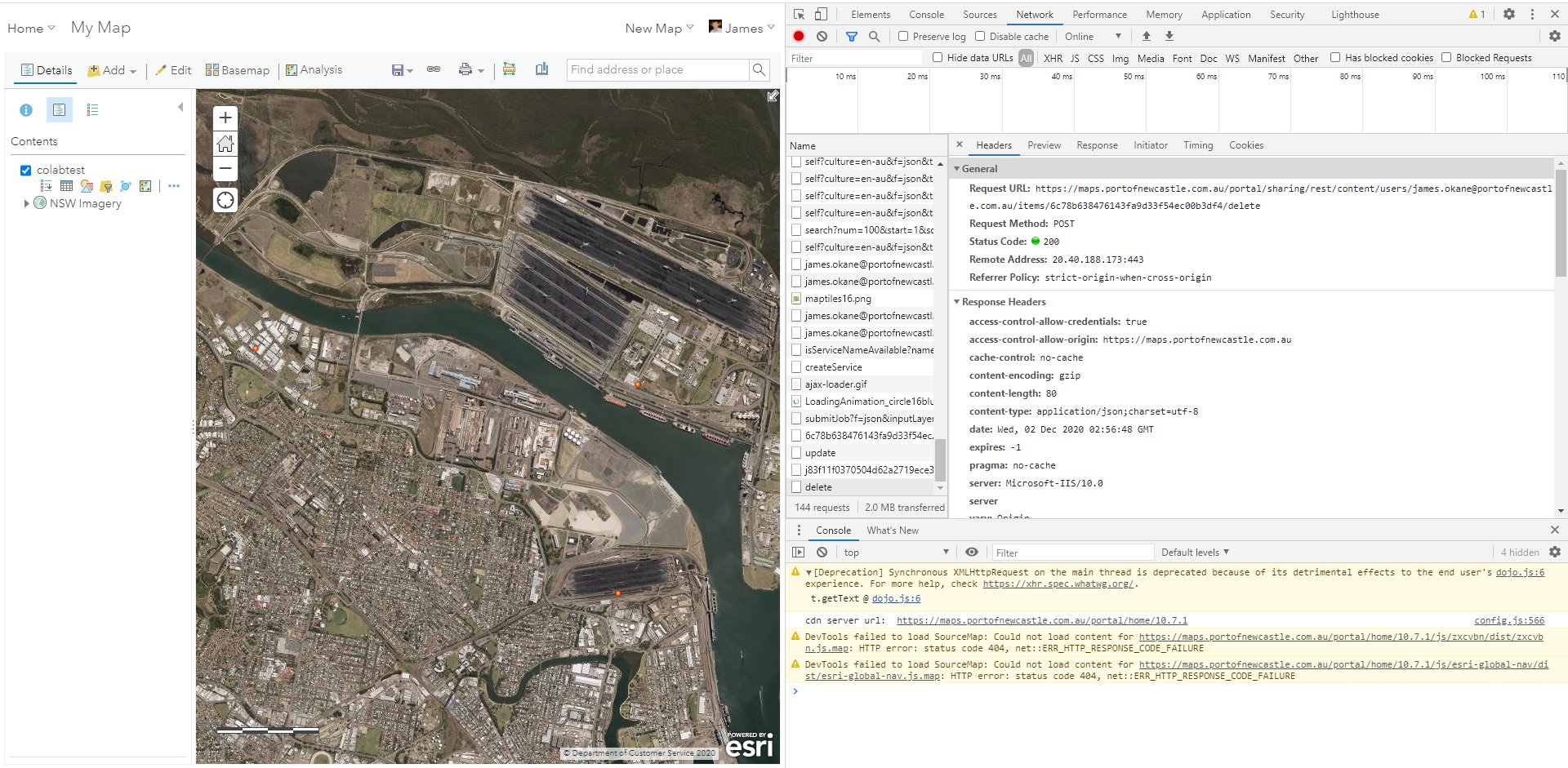Show the map legend panel icon

(92, 110)
